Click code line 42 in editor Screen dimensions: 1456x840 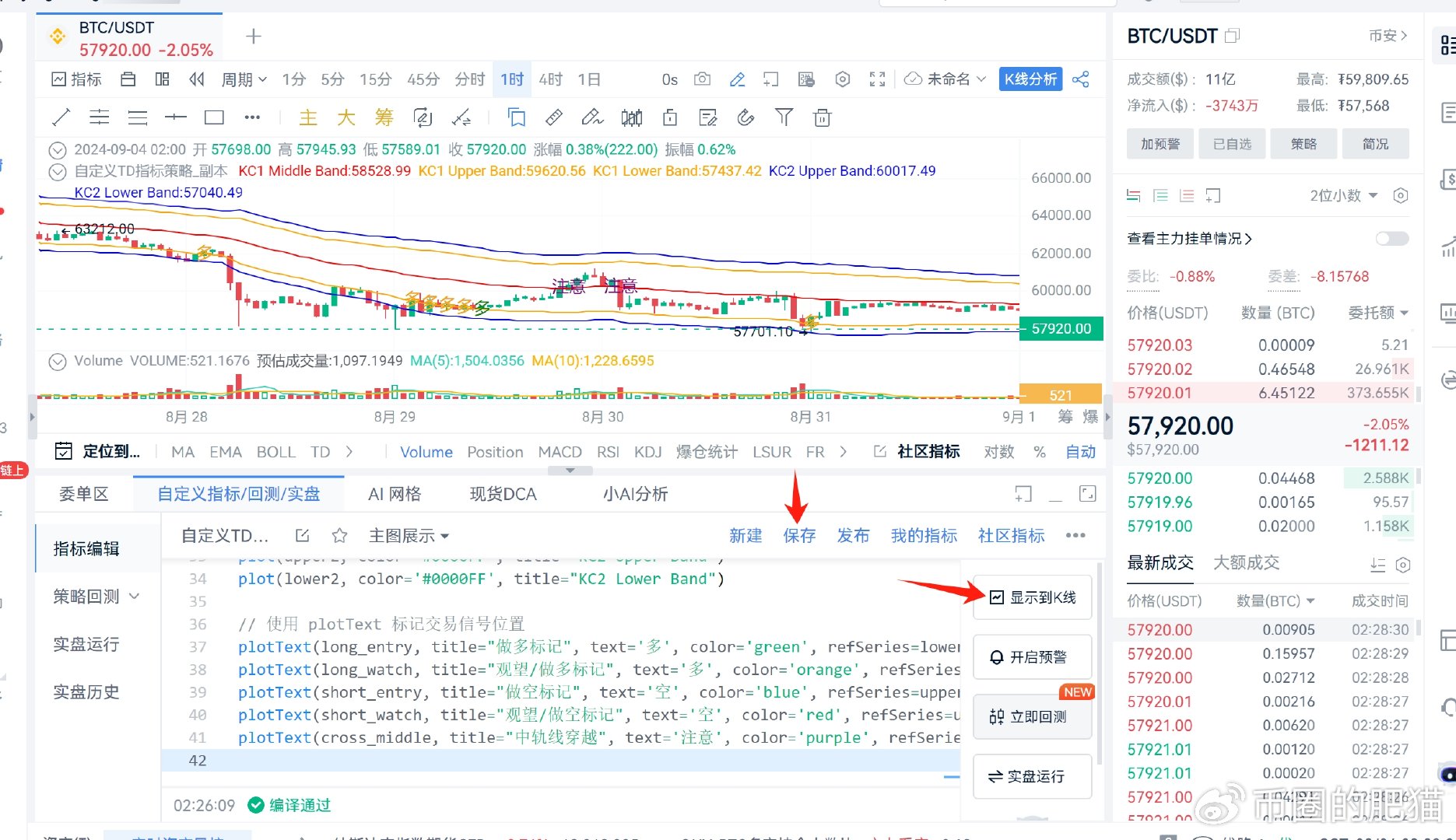560,760
